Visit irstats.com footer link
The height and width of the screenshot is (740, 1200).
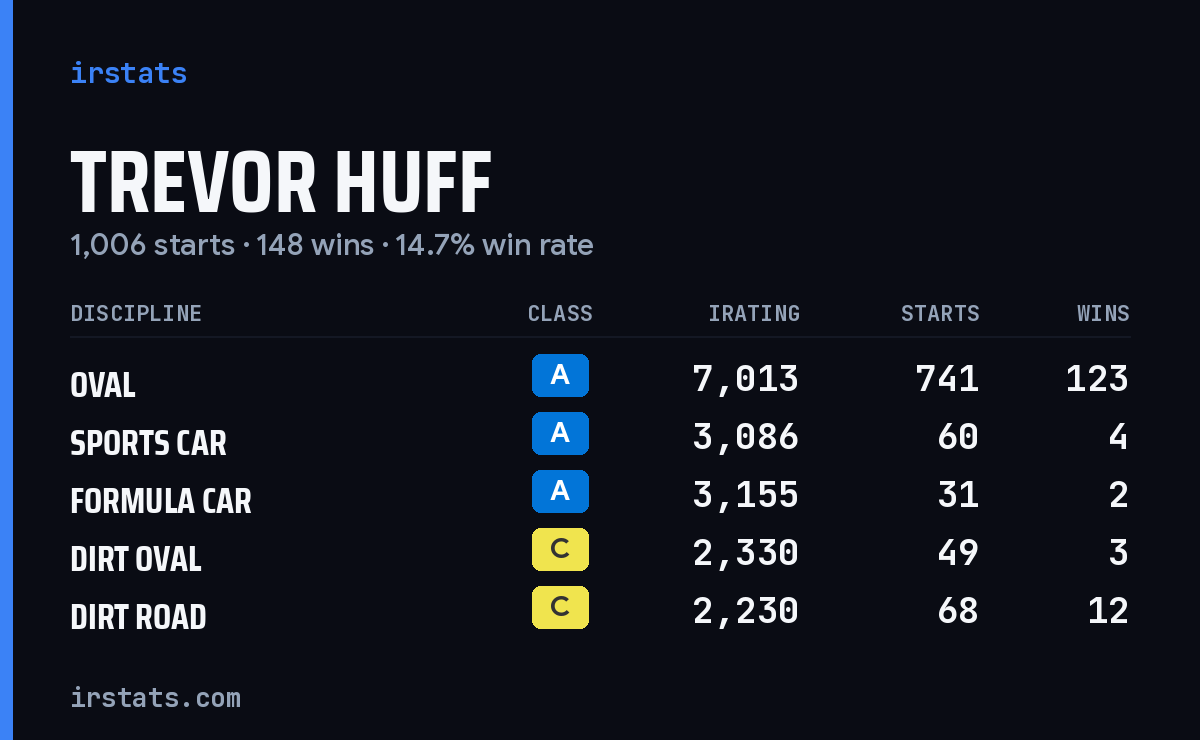[x=155, y=697]
